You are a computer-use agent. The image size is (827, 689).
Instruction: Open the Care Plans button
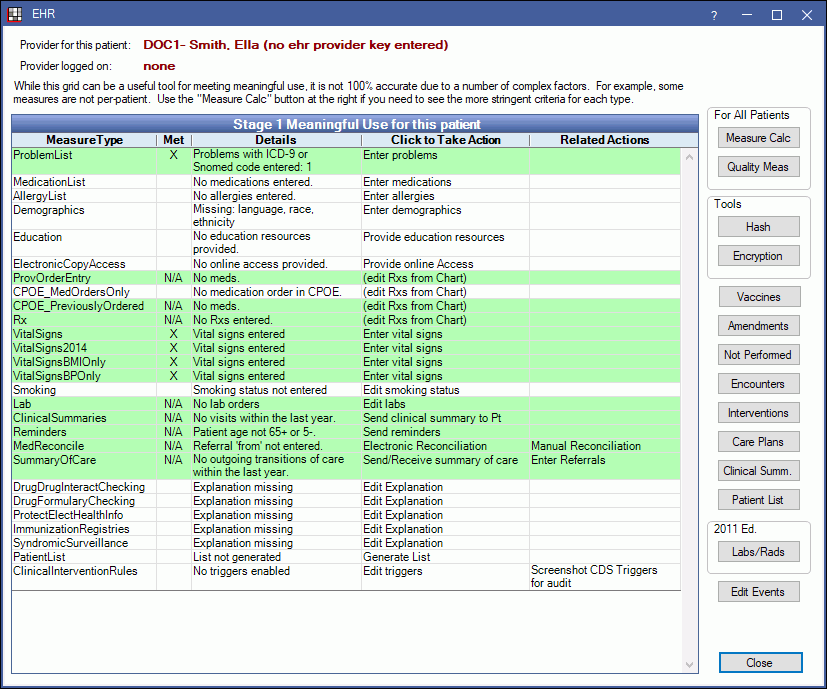pos(758,442)
